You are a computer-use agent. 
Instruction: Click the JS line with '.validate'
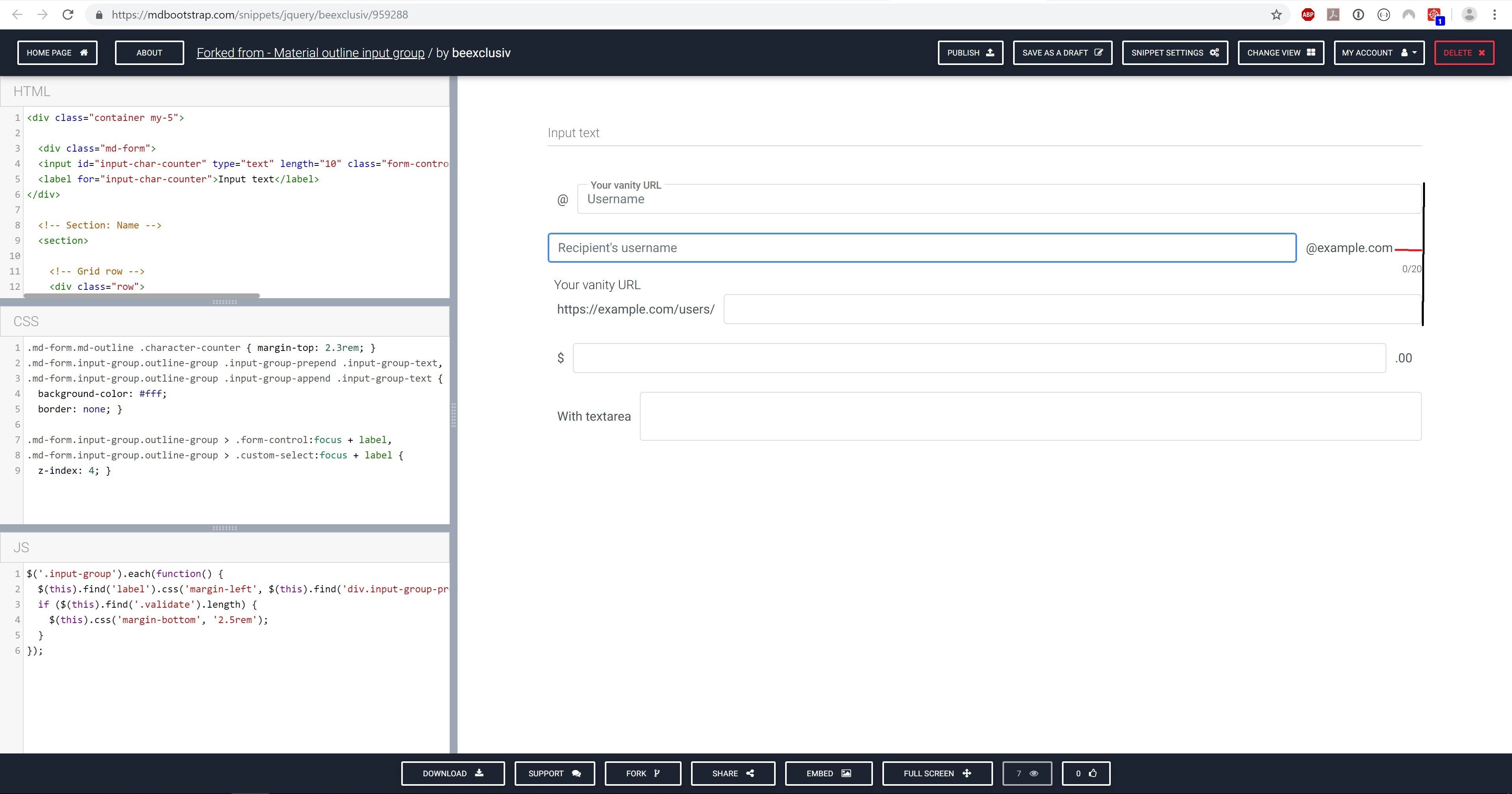pyautogui.click(x=147, y=605)
